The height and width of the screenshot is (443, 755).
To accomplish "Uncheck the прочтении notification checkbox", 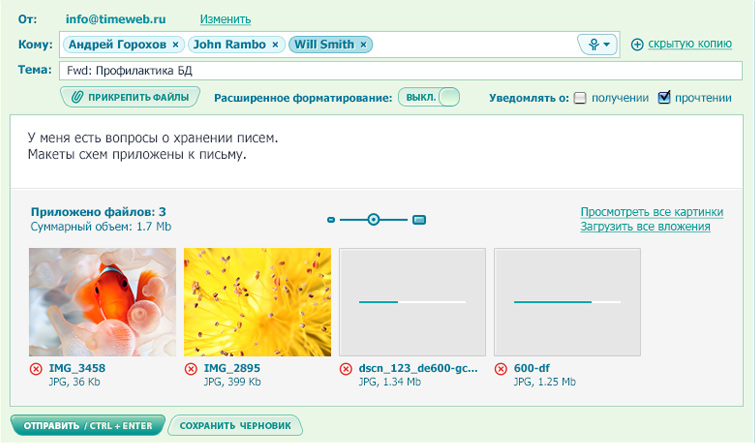I will pyautogui.click(x=664, y=97).
